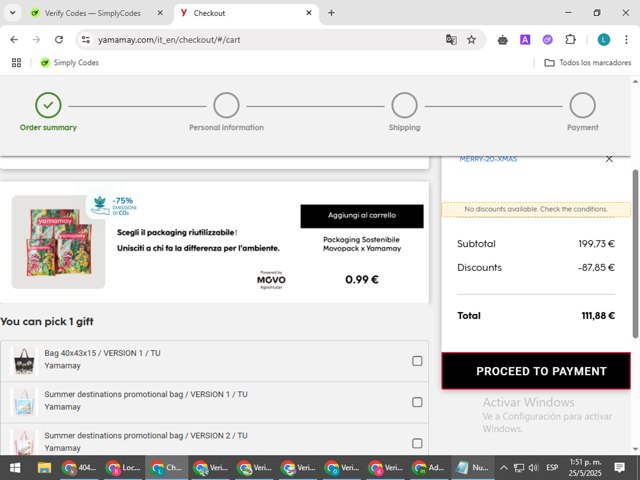The image size is (640, 480).
Task: Click Aggiungi al carrello button
Action: [362, 216]
